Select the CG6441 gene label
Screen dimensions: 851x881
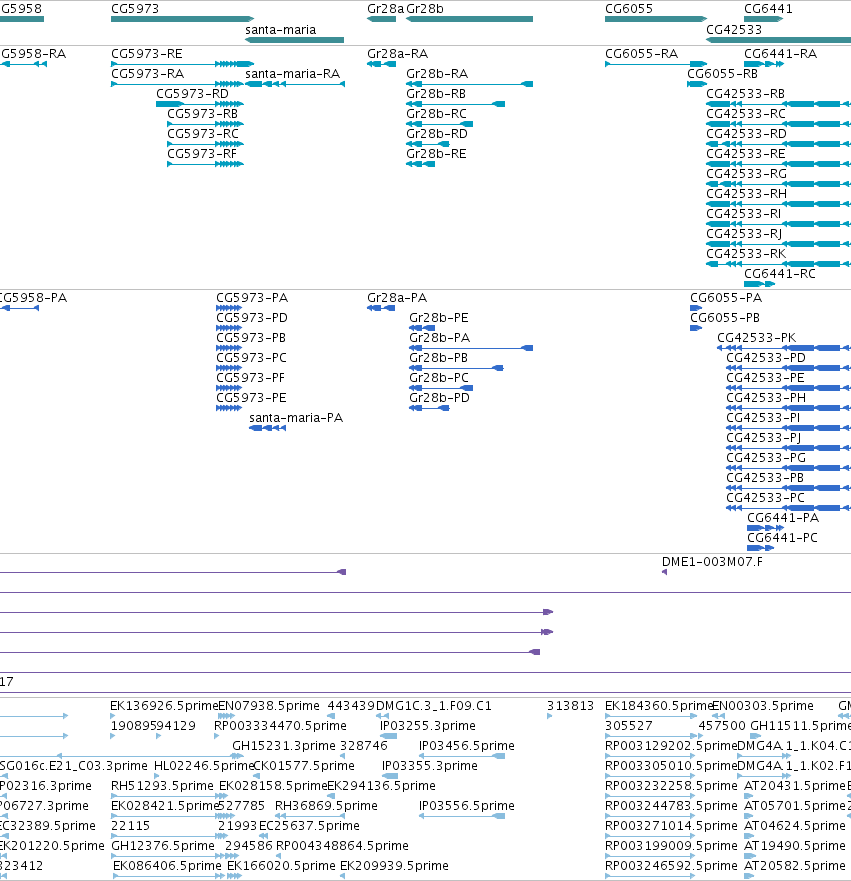coord(768,8)
